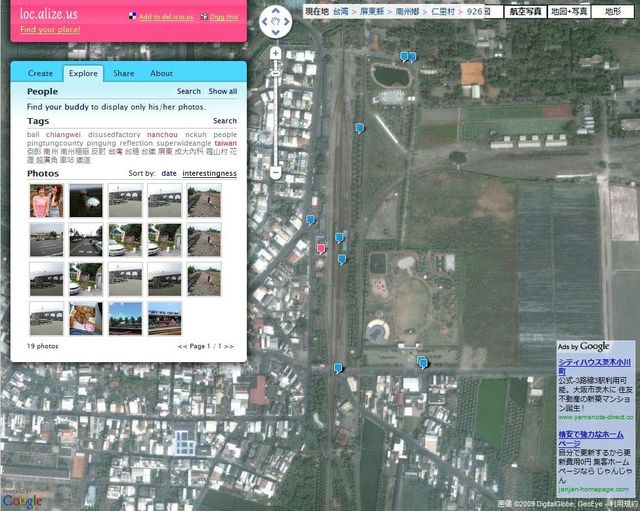Click the hand icon in pan control
The height and width of the screenshot is (511, 640).
click(x=276, y=22)
